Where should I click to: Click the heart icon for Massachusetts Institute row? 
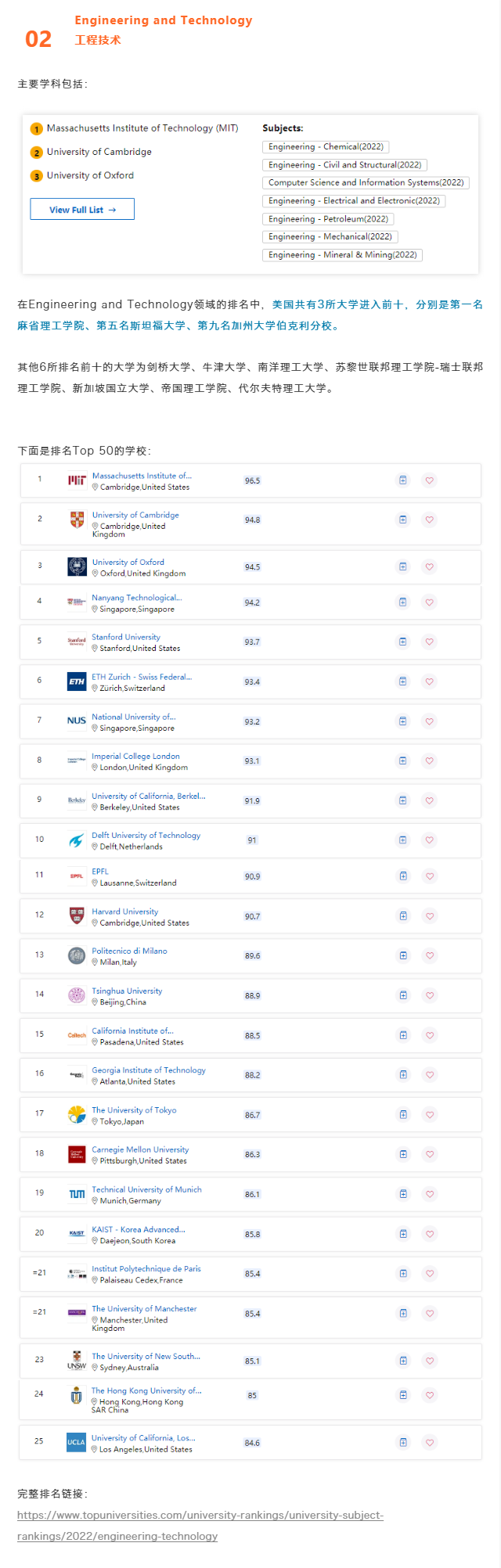(x=429, y=480)
